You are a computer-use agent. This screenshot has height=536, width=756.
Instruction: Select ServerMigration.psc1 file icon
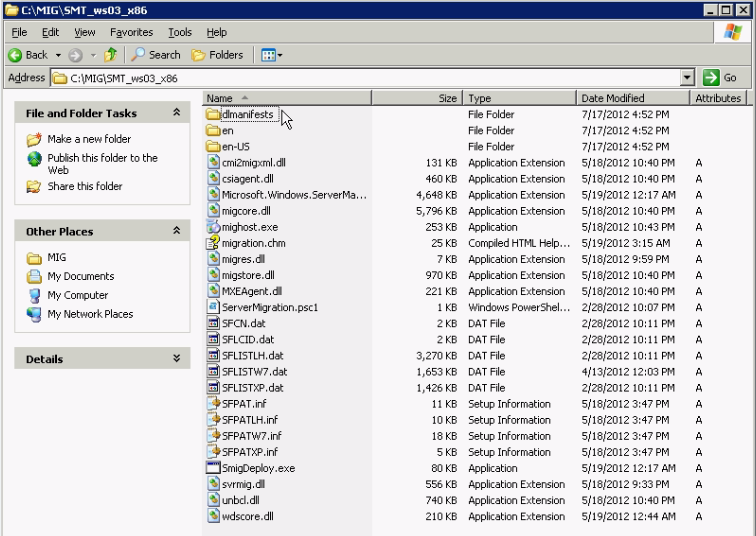pyautogui.click(x=213, y=307)
